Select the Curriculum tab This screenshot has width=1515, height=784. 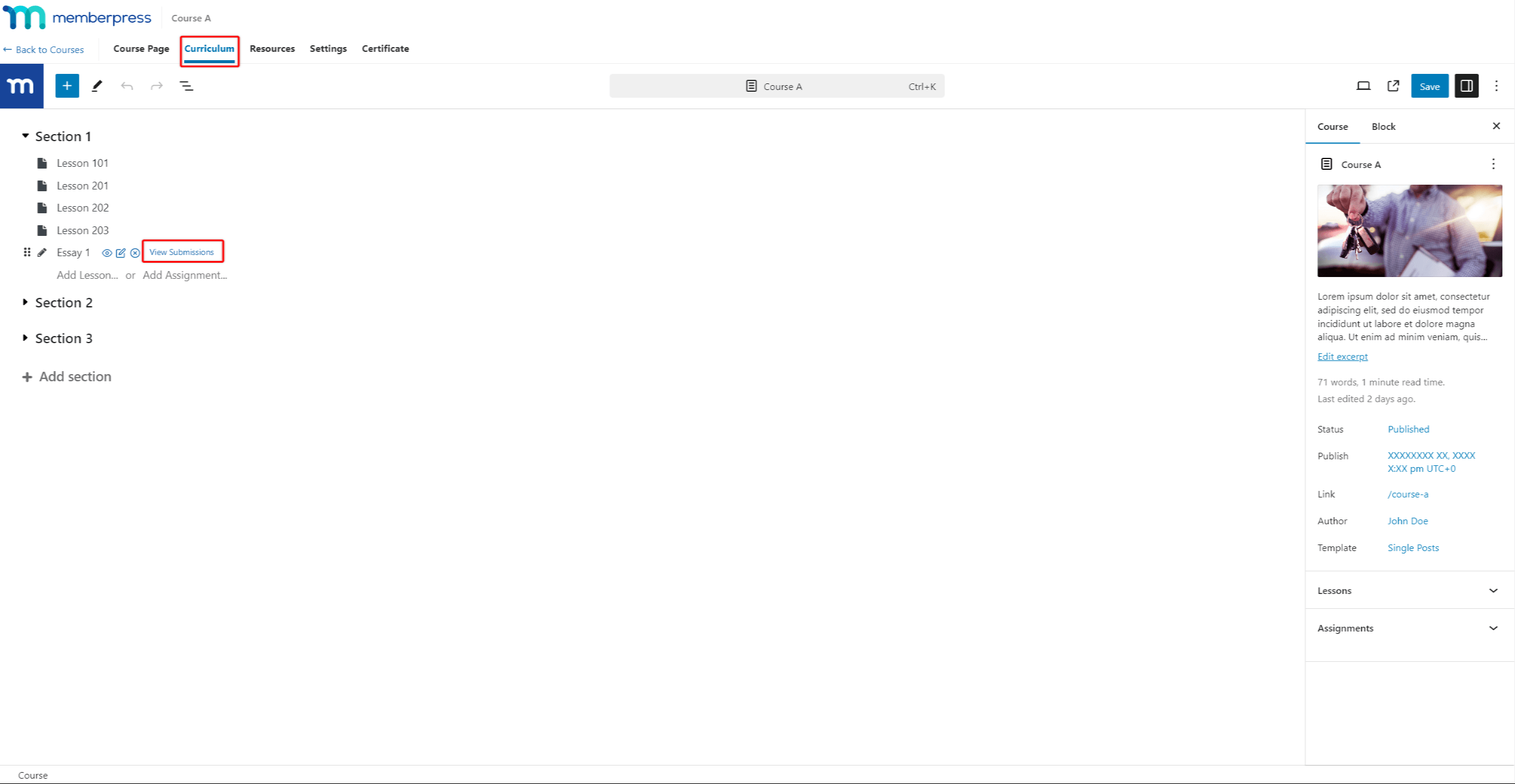tap(209, 48)
